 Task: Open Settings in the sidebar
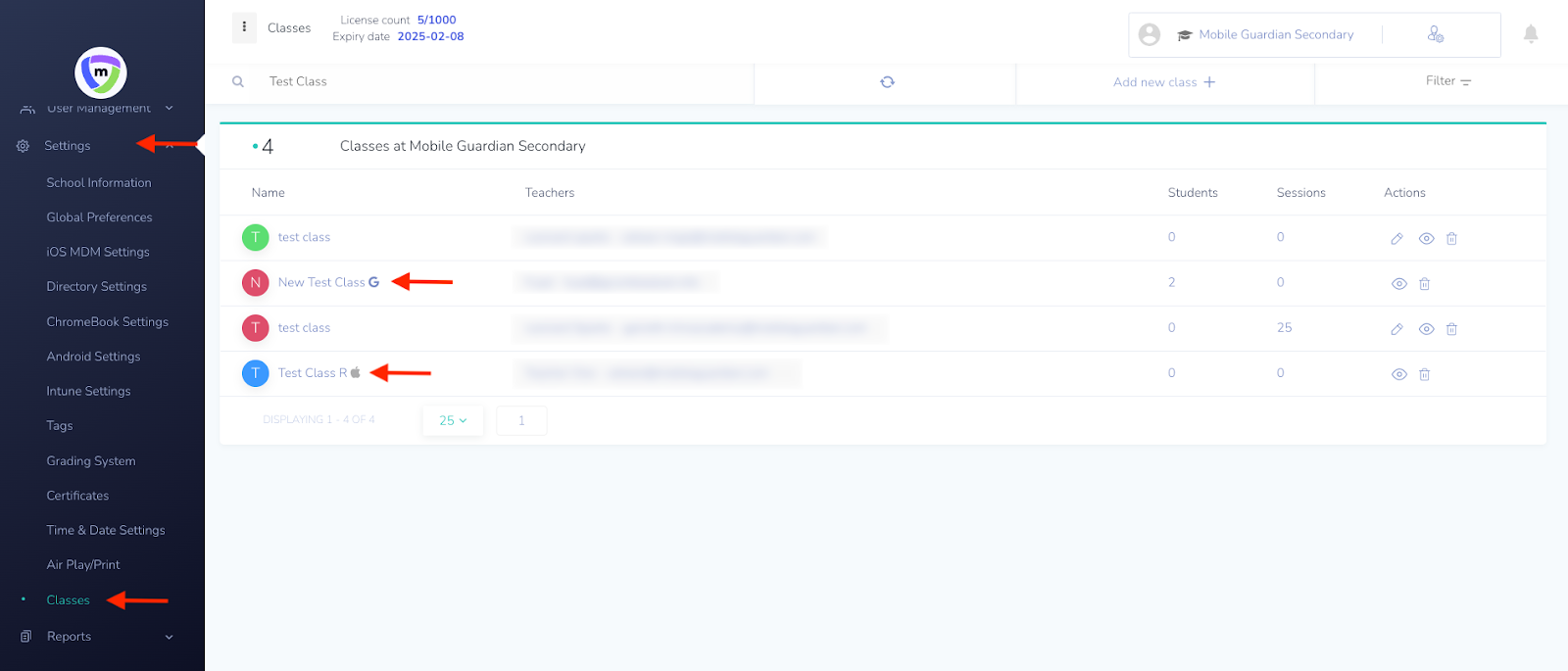tap(68, 146)
